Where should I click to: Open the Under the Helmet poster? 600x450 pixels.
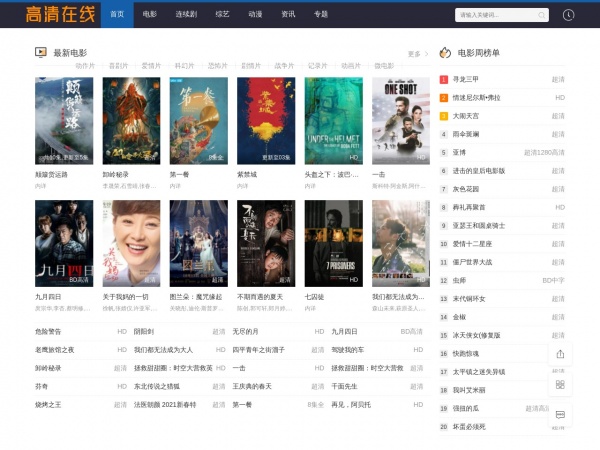[x=334, y=121]
